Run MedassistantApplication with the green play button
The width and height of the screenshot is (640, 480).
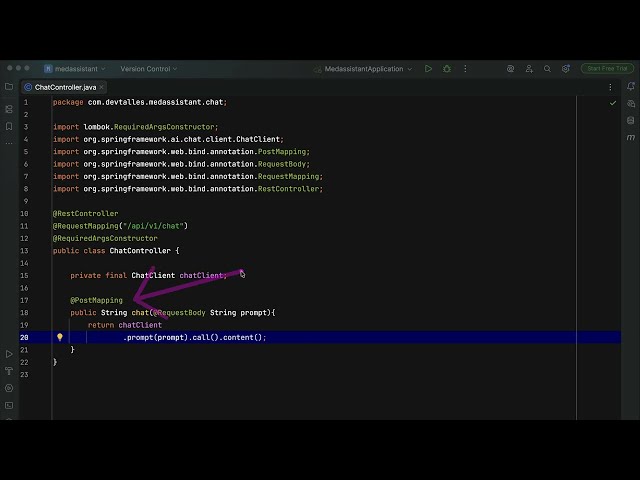[428, 69]
